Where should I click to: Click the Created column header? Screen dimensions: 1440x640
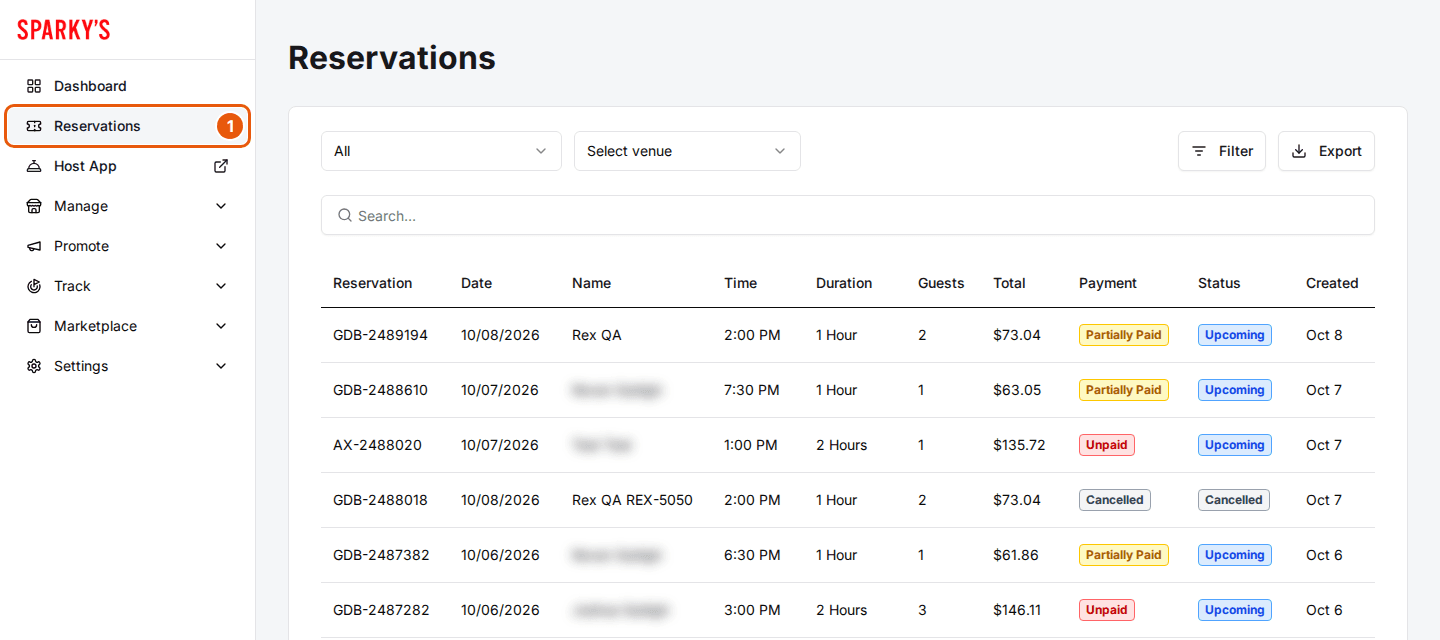click(1332, 283)
